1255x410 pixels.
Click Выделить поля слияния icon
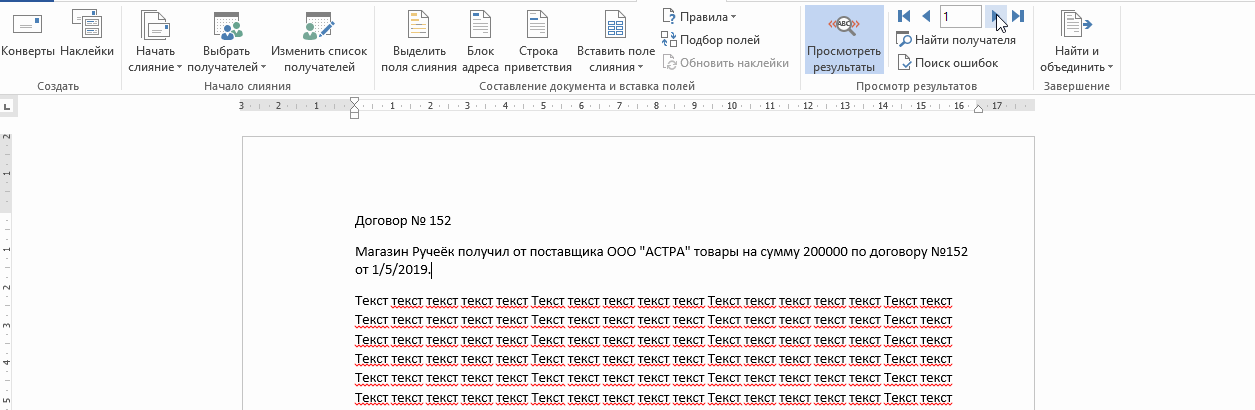419,24
